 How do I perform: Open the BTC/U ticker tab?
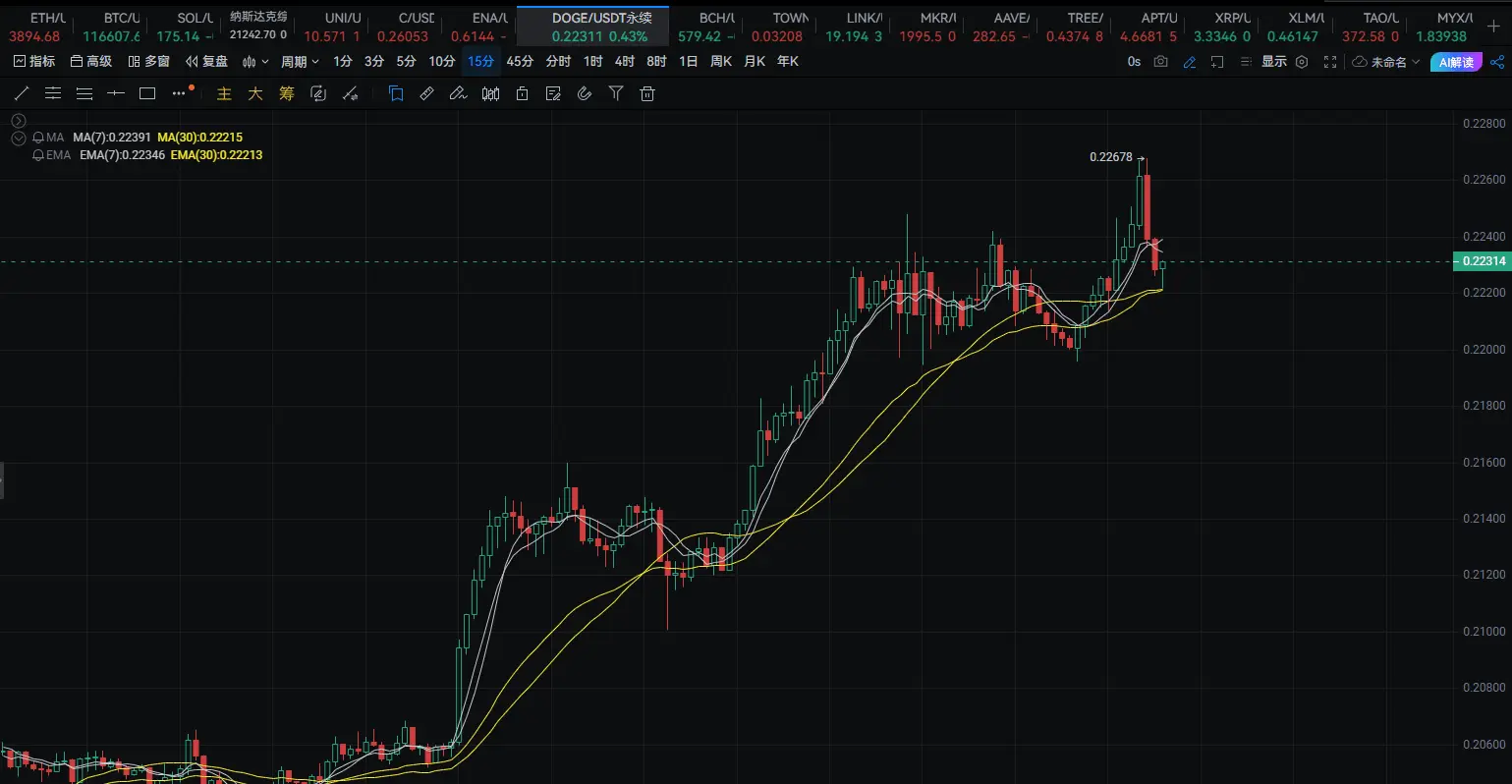[110, 27]
